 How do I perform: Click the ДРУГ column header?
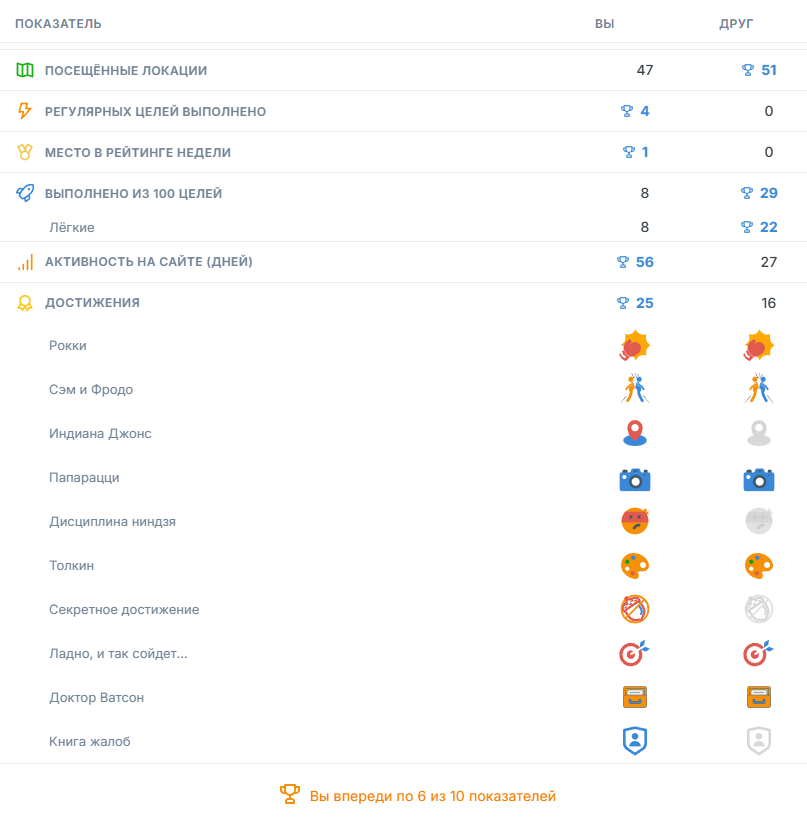pos(736,24)
